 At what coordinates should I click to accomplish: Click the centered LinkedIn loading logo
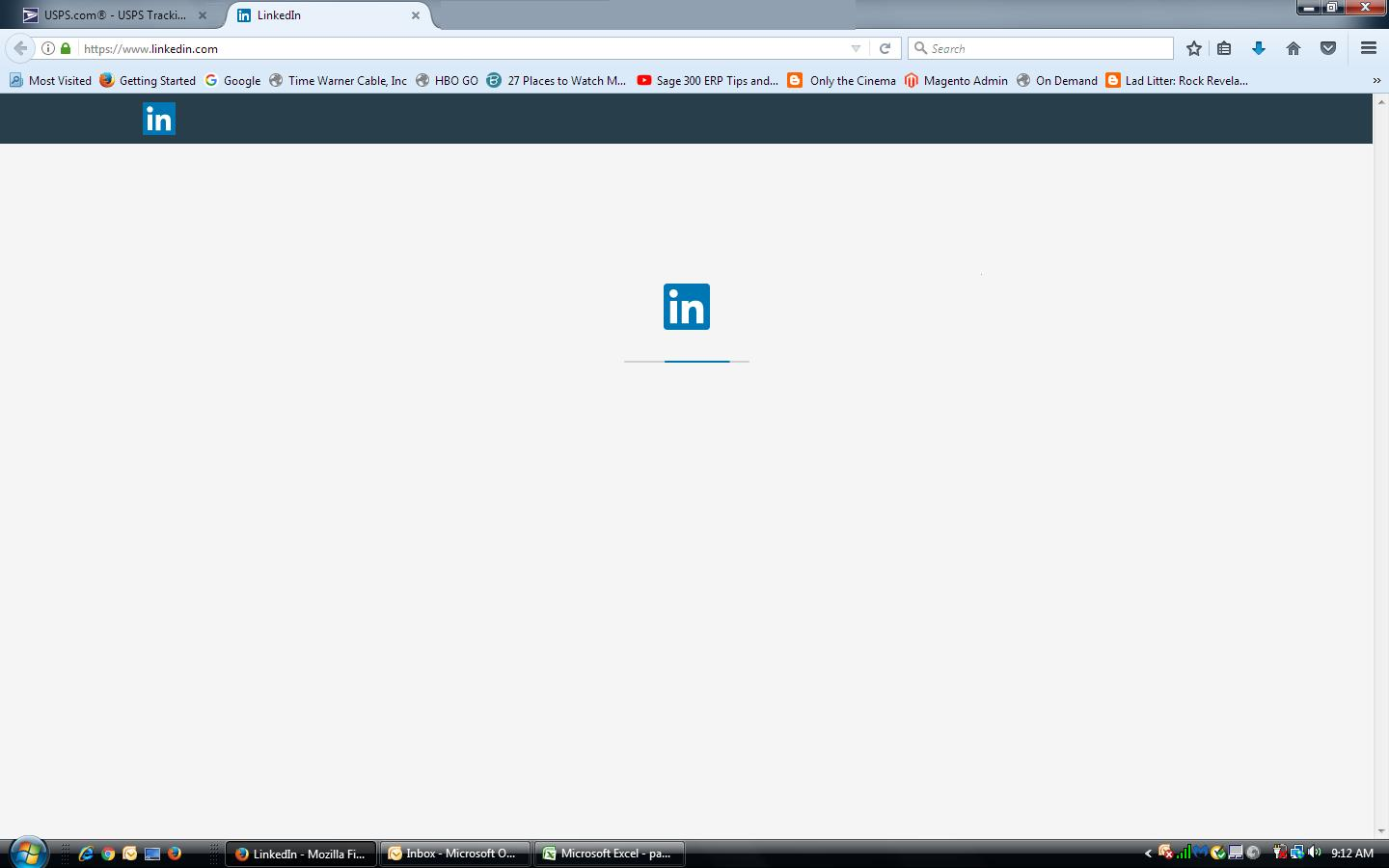coord(687,307)
